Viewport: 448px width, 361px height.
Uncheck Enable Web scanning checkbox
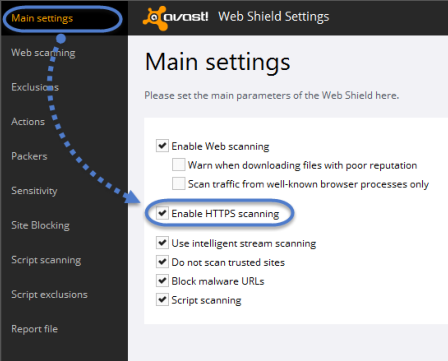(162, 146)
